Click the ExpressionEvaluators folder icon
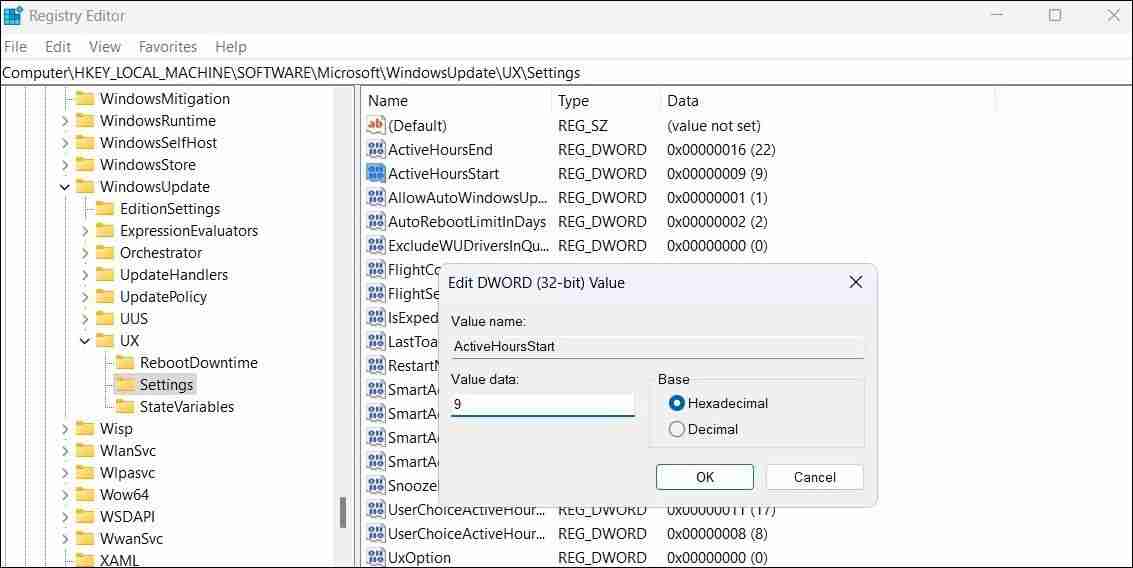 coord(105,231)
